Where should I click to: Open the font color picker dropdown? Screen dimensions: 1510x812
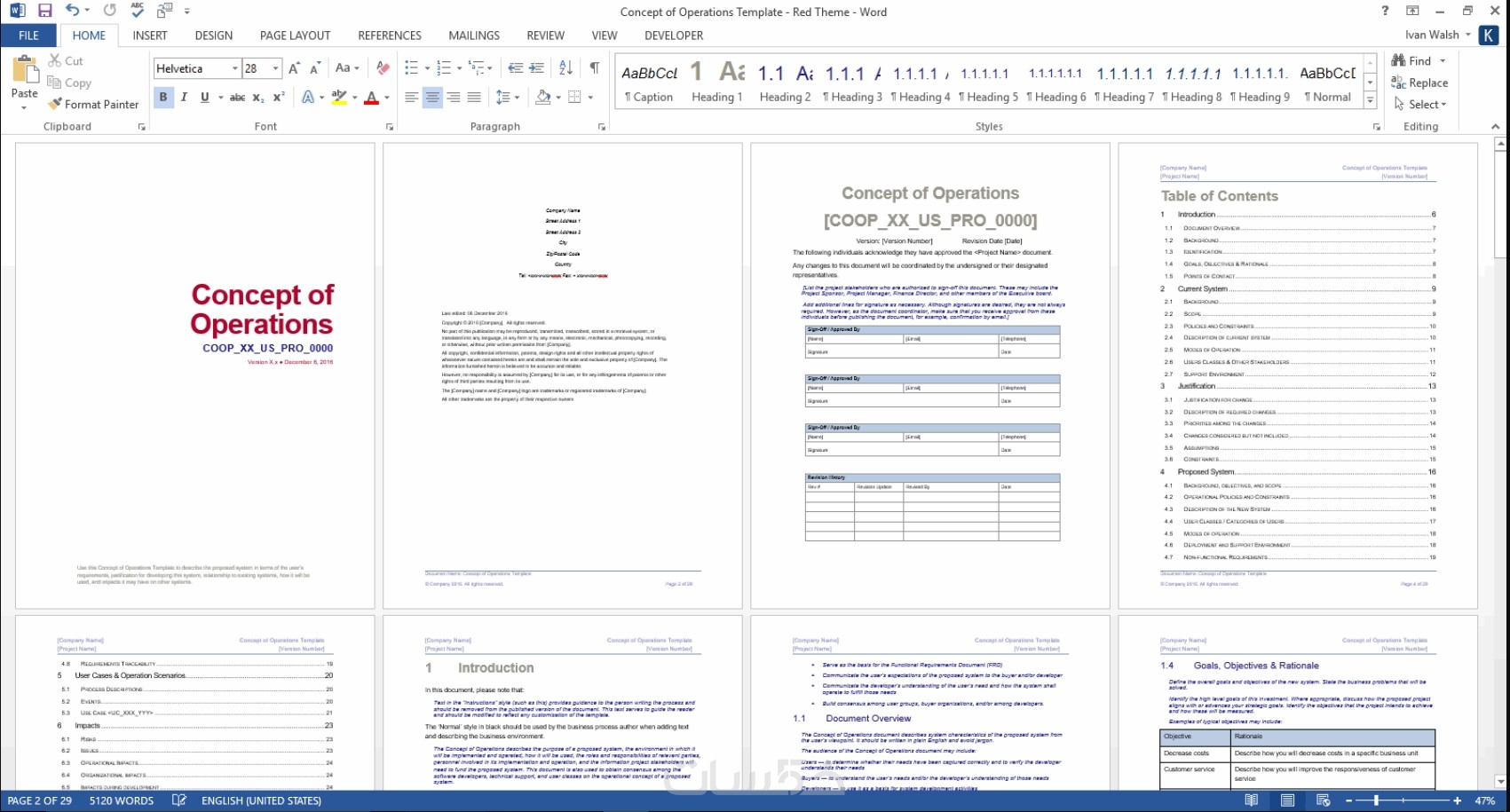(387, 98)
